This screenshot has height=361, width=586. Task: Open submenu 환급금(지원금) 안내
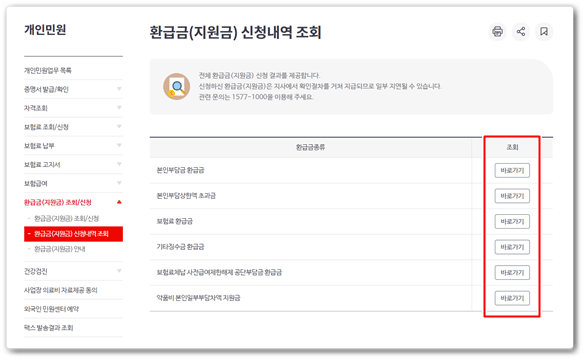pyautogui.click(x=60, y=249)
